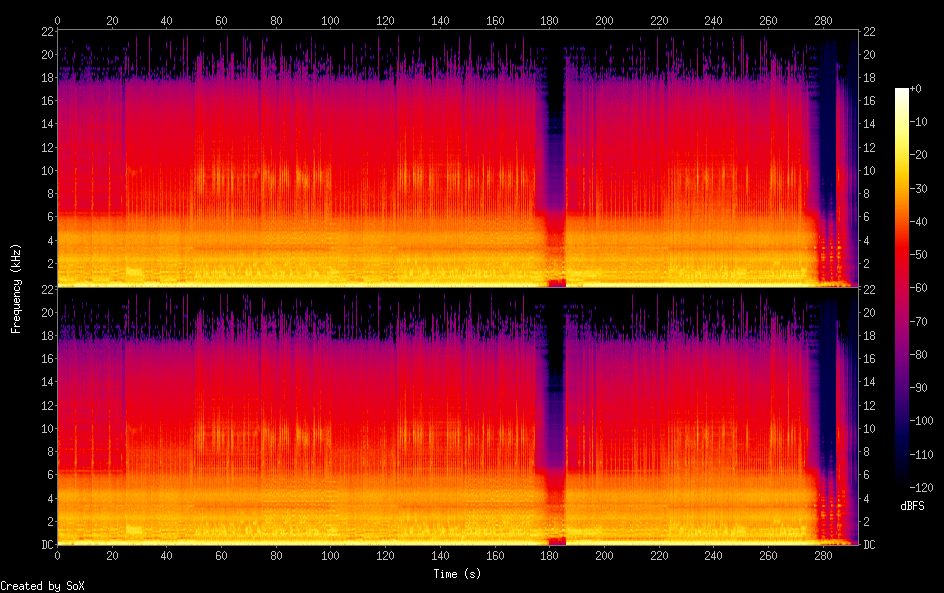The image size is (944, 593).
Task: Click "180" on the bottom time axis
Action: coord(549,556)
